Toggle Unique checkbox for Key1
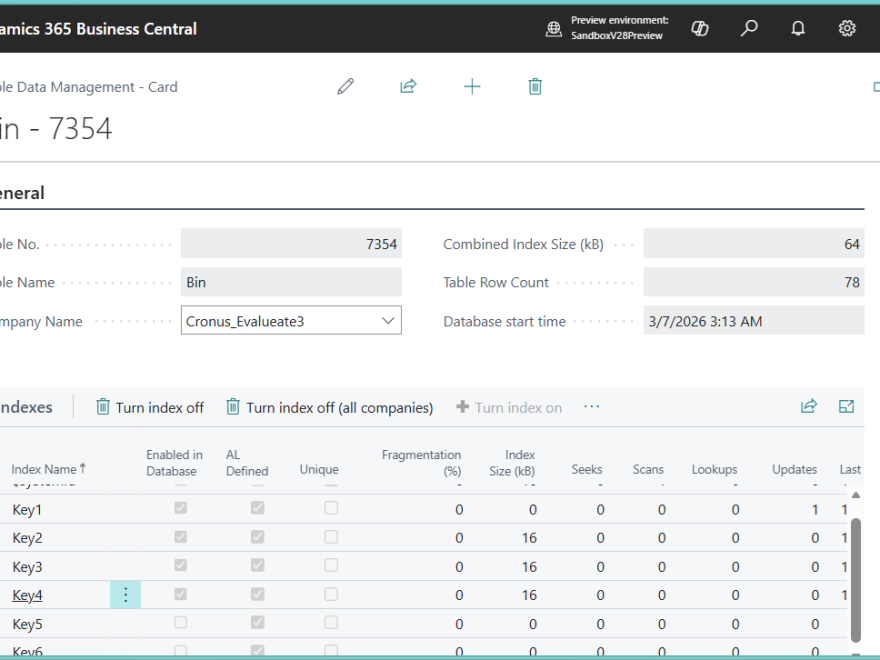 331,509
